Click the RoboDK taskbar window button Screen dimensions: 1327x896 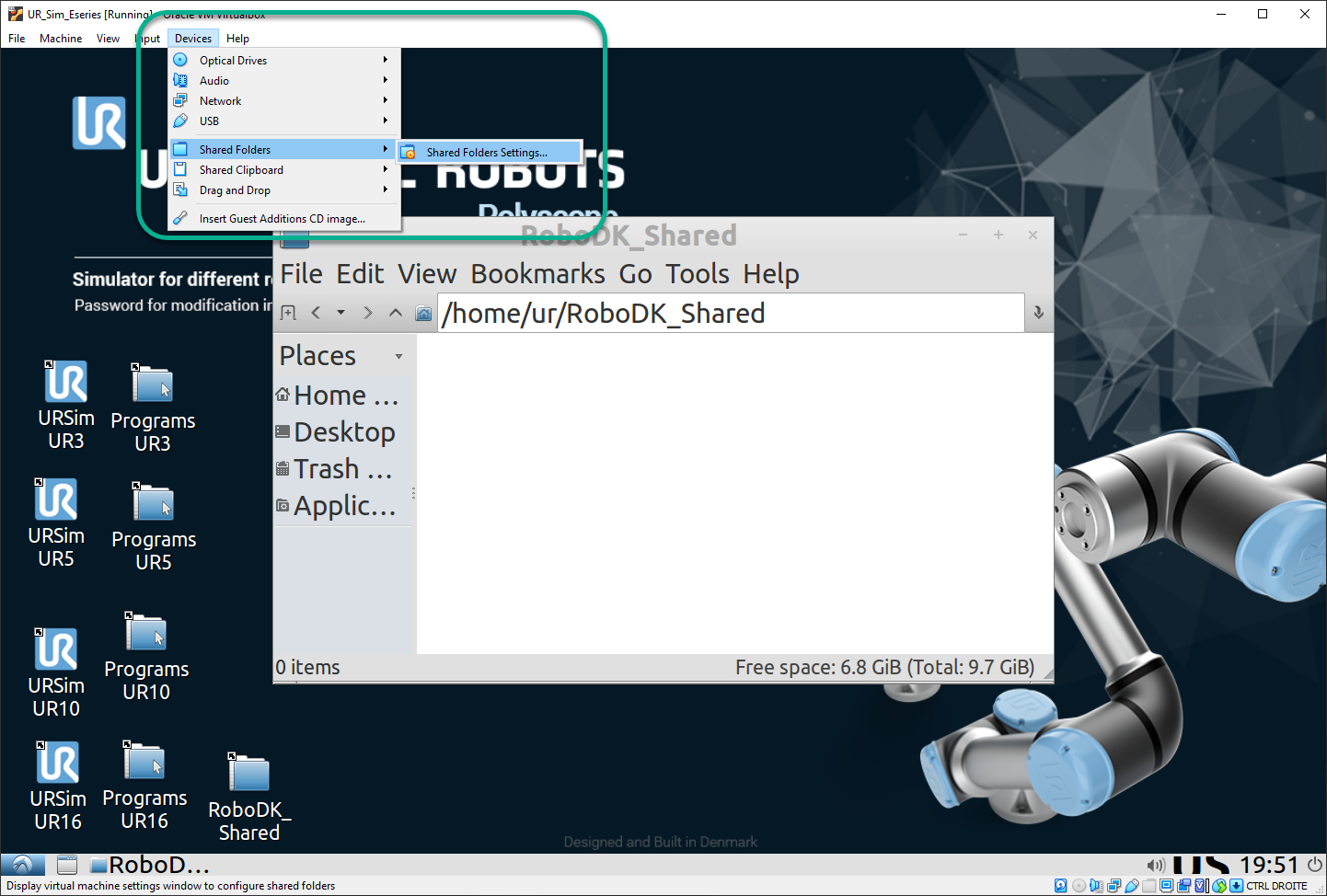(x=151, y=865)
